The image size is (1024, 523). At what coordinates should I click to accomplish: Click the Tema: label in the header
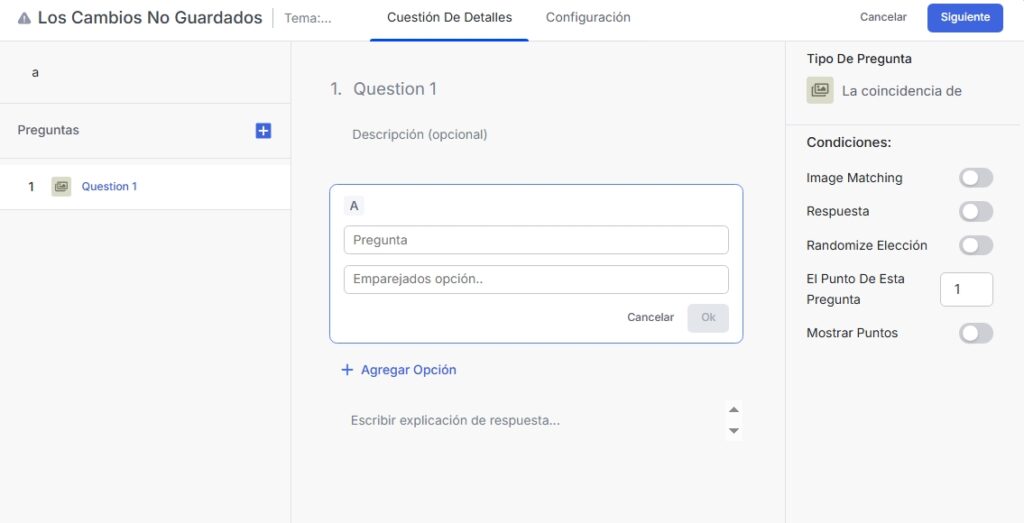308,18
